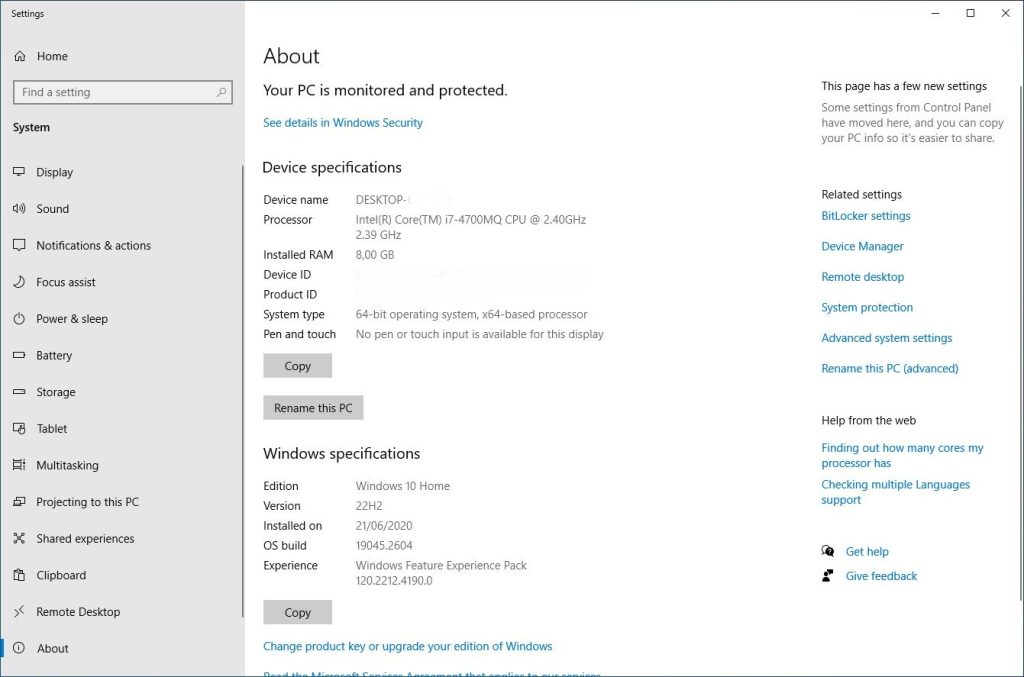Click the Give feedback link

(x=882, y=576)
